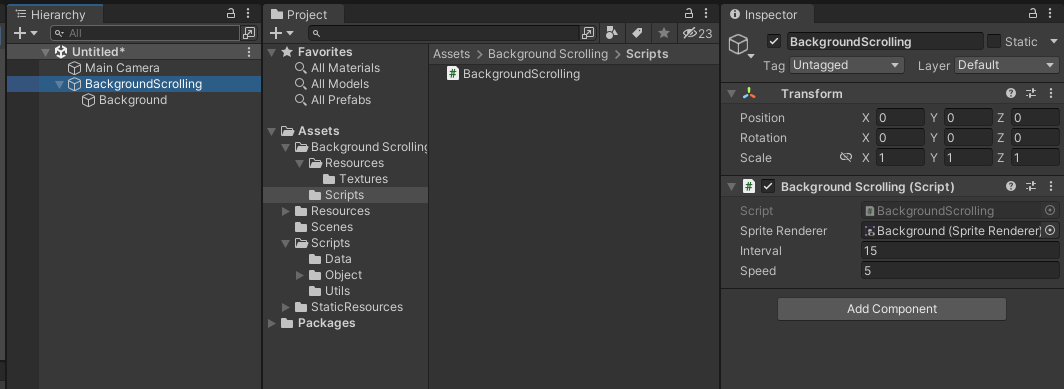
Task: Collapse the Transform component foldout
Action: [731, 94]
